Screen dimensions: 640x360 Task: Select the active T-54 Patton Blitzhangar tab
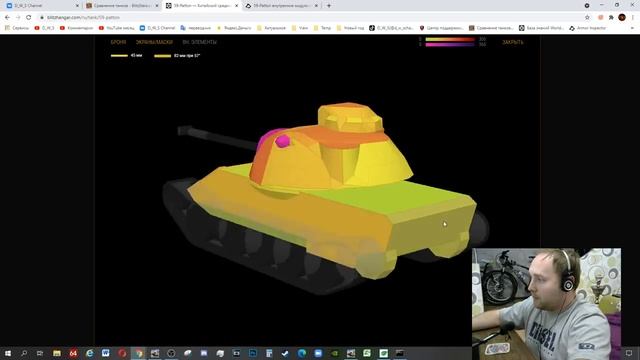coord(201,6)
